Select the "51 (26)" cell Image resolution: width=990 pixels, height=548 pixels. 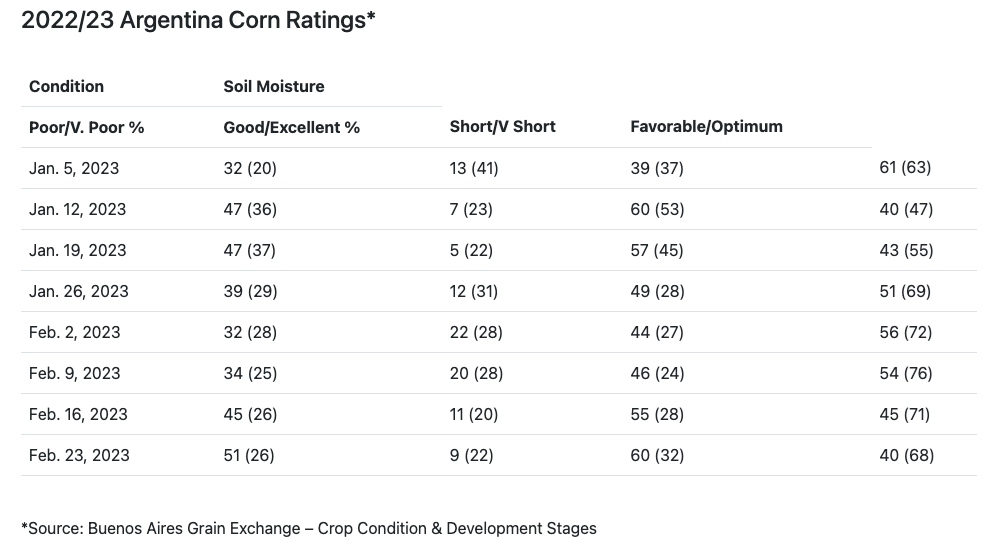[x=249, y=455]
